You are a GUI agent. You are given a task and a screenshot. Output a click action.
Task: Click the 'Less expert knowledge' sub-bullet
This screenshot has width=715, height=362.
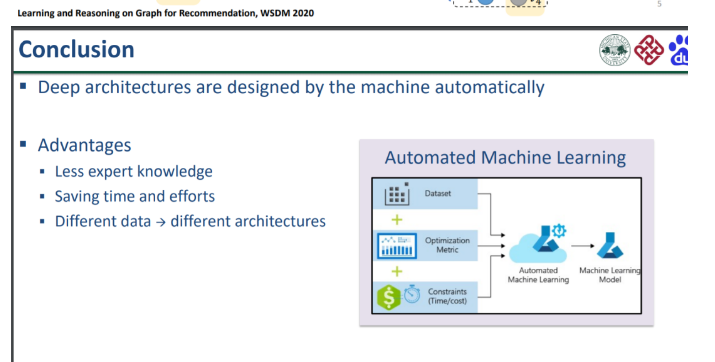click(x=134, y=171)
